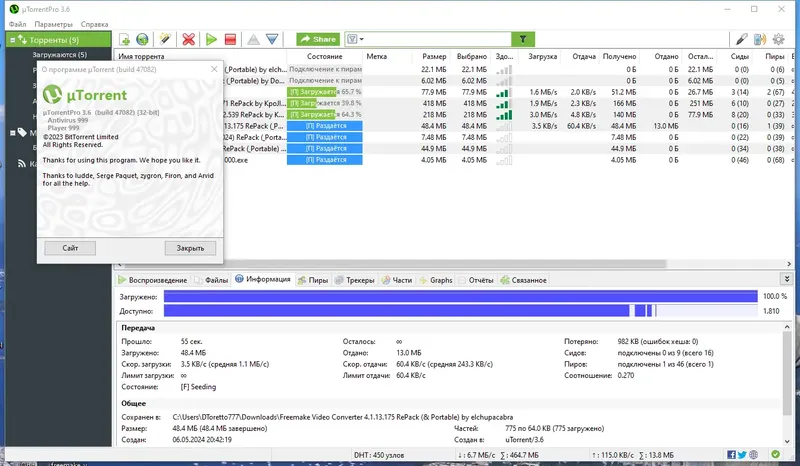Open the Отчёты tab

(x=476, y=280)
